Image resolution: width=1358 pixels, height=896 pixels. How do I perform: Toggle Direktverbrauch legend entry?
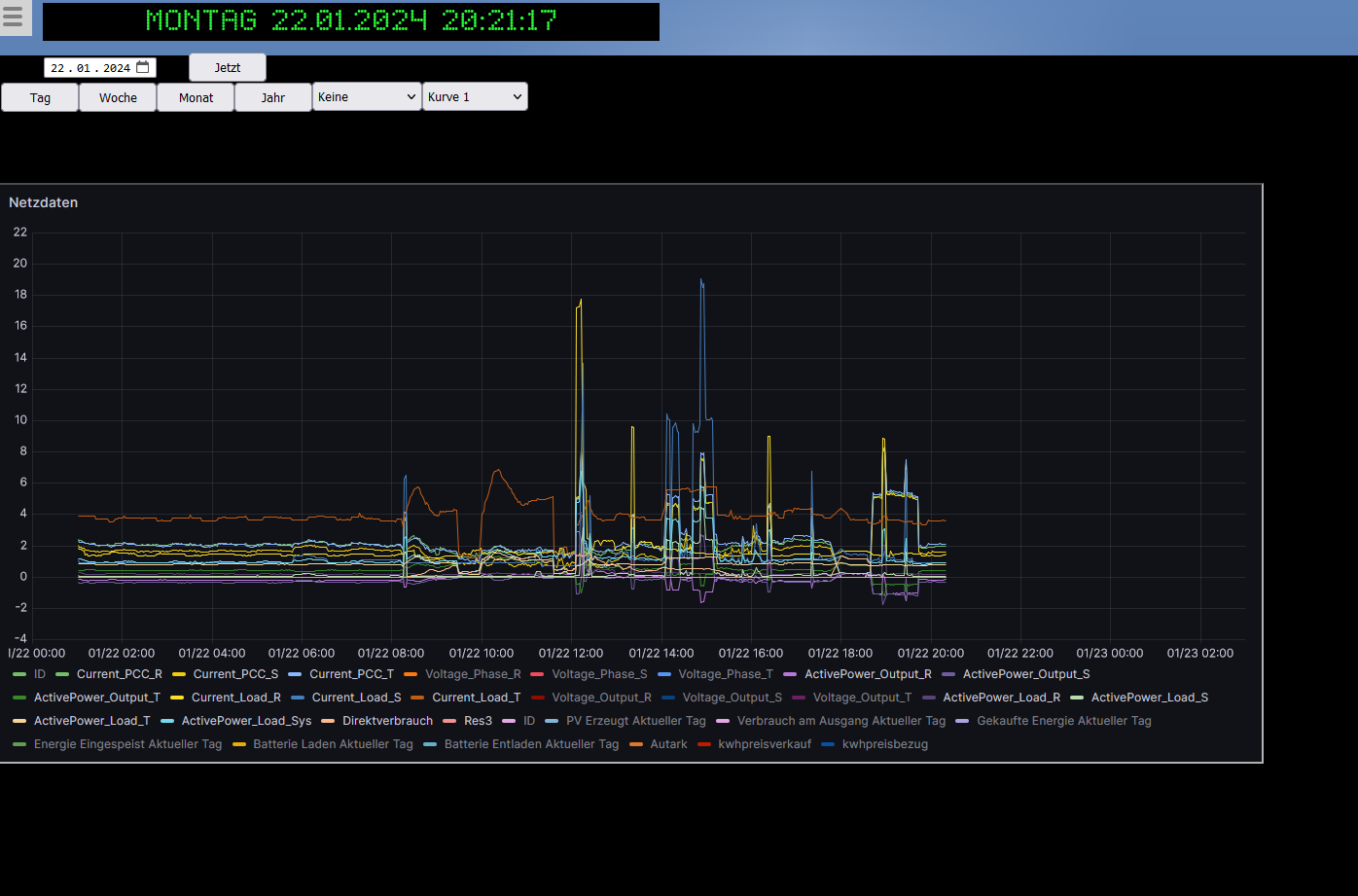pos(387,721)
